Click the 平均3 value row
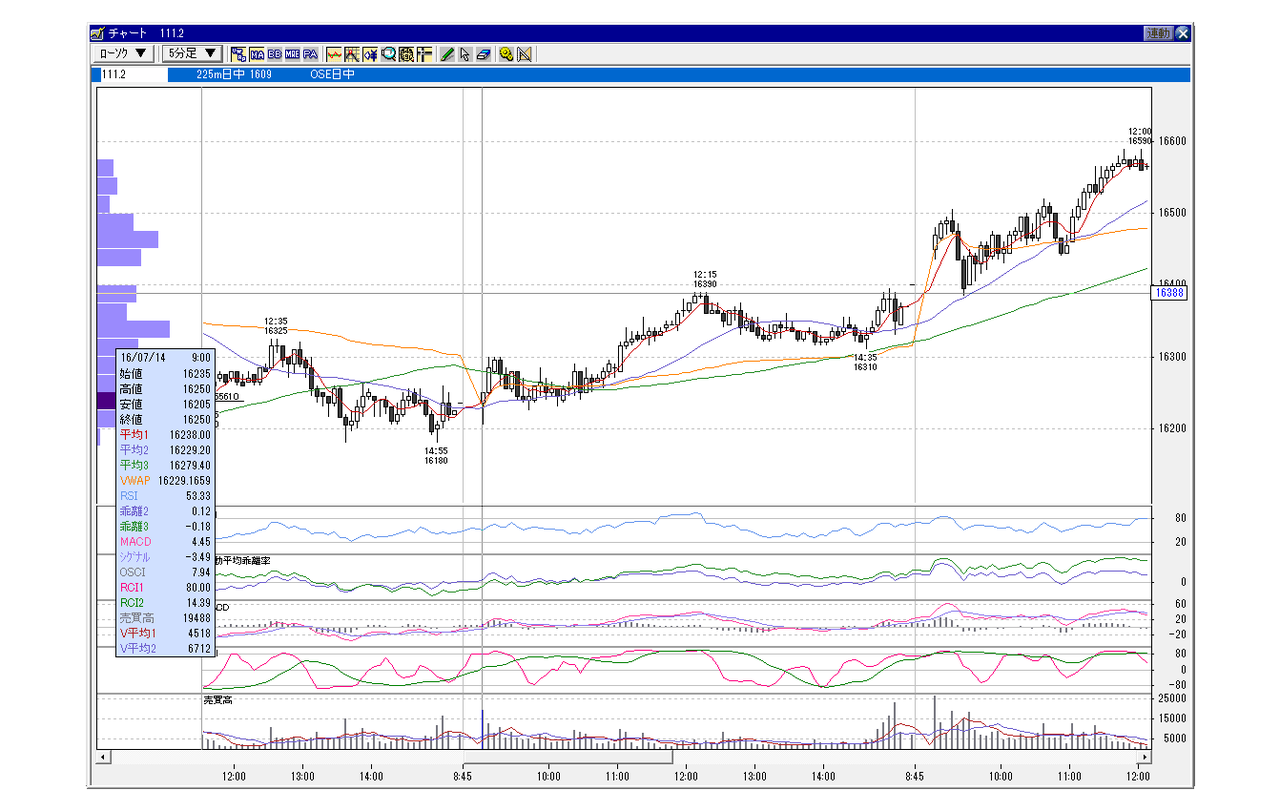 (x=165, y=465)
